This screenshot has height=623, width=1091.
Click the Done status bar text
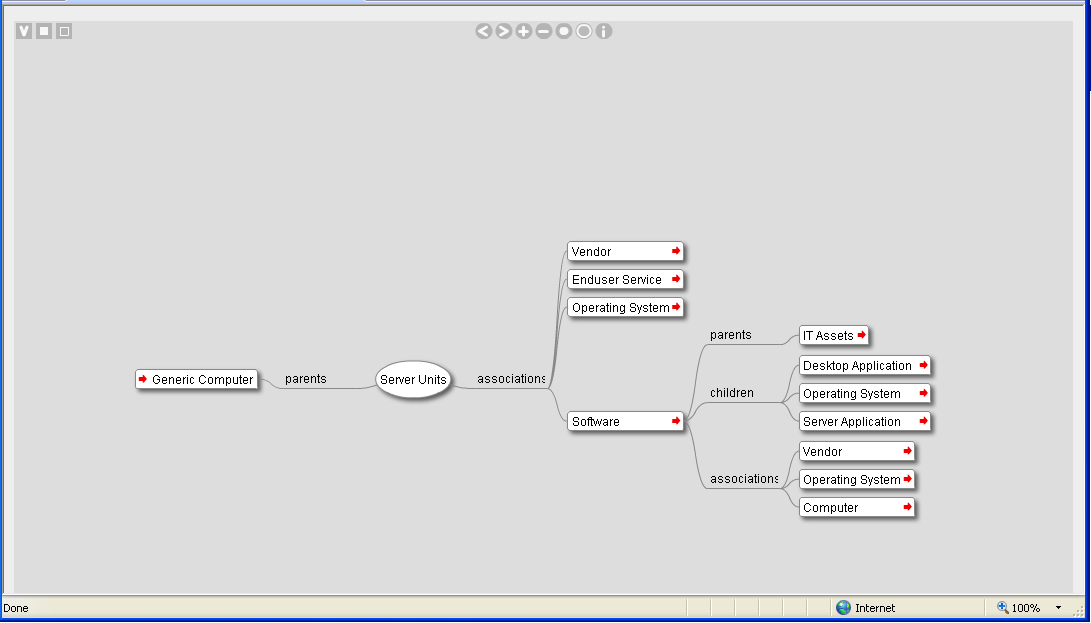click(x=16, y=608)
